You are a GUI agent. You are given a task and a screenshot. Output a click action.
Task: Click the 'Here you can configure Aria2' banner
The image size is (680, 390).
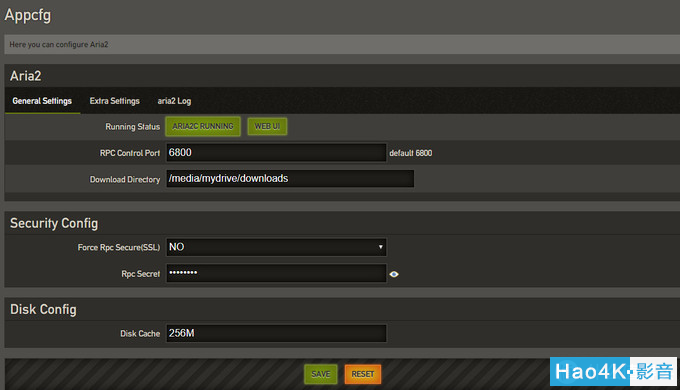[x=342, y=44]
